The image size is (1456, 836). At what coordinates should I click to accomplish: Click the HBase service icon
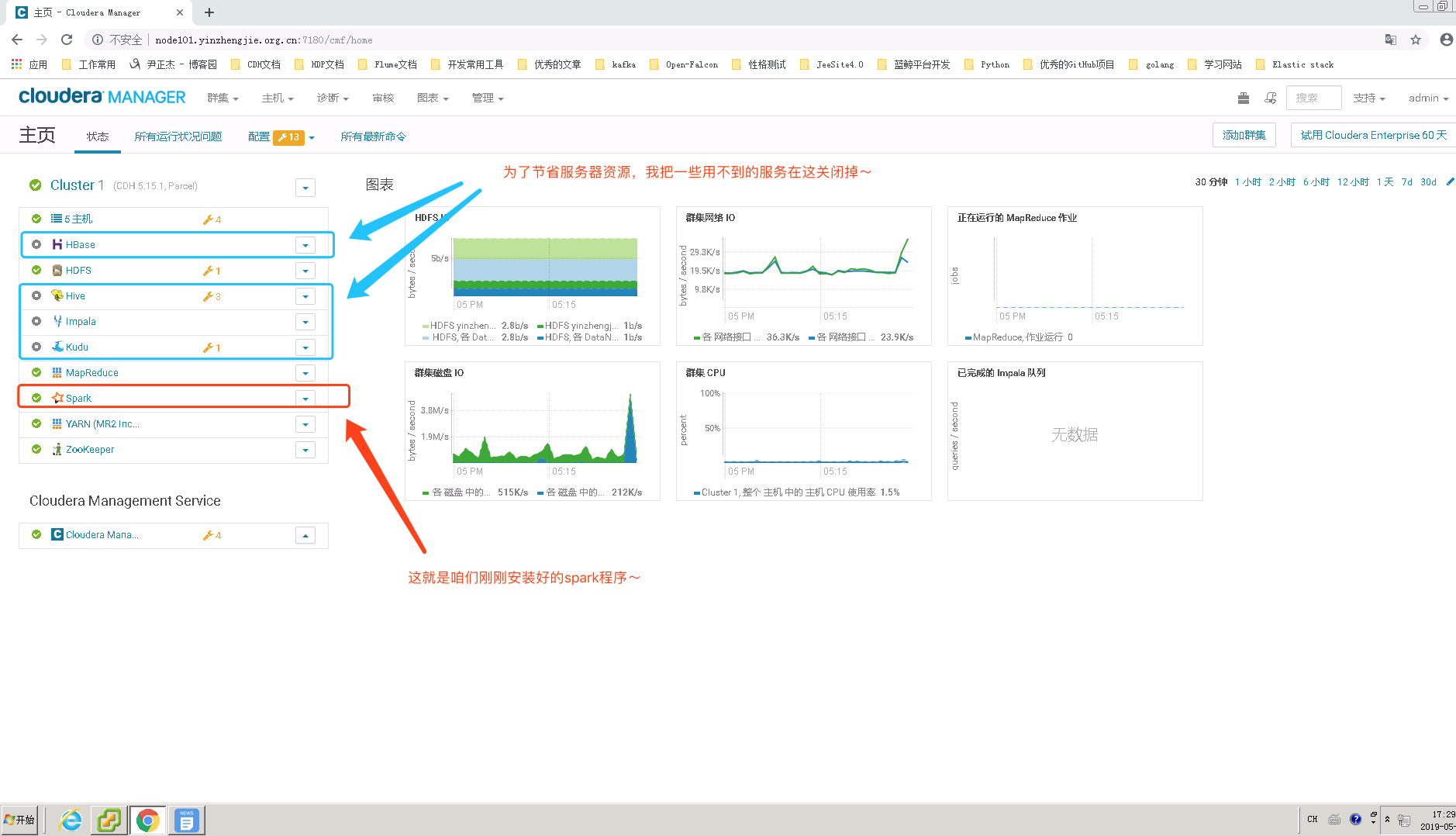coord(58,244)
